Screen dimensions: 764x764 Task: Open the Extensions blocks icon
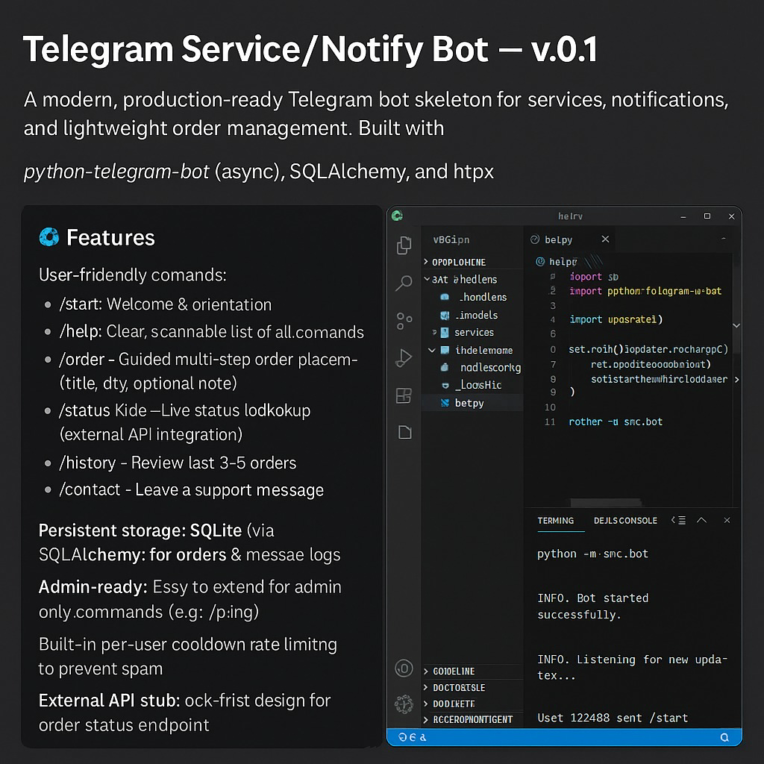click(404, 396)
